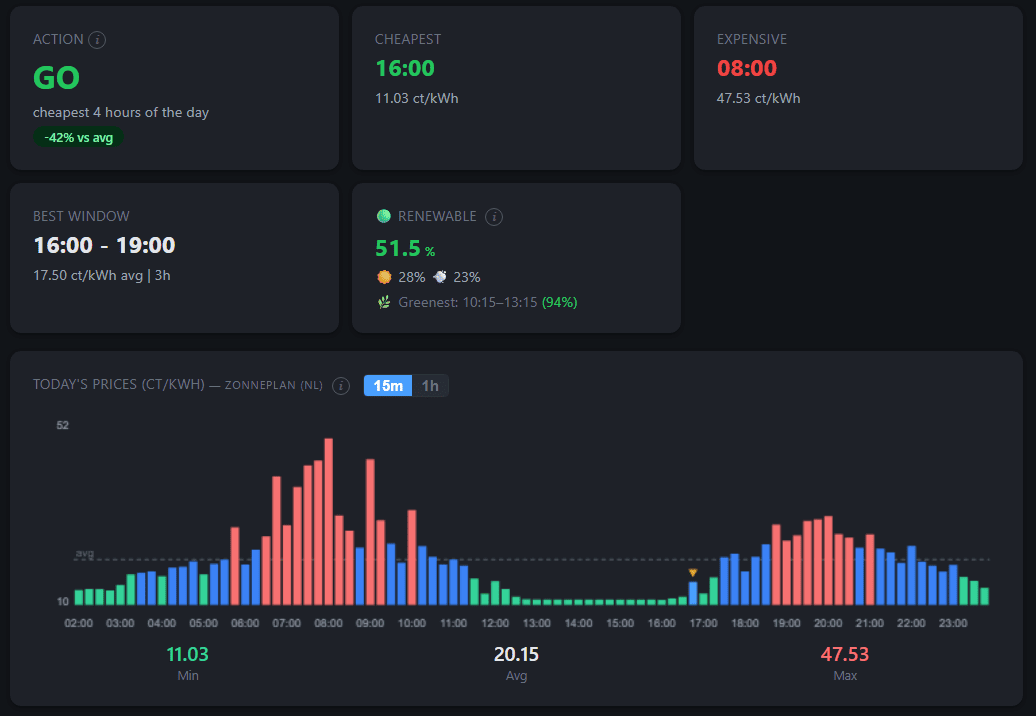Open the ACTION info tooltip
The width and height of the screenshot is (1036, 716).
click(97, 40)
